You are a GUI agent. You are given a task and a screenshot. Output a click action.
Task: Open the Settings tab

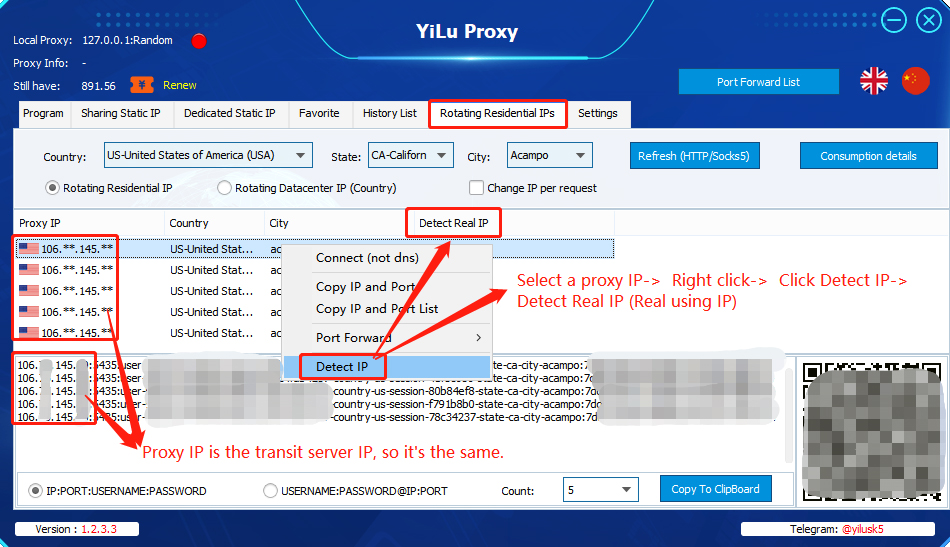coord(597,113)
